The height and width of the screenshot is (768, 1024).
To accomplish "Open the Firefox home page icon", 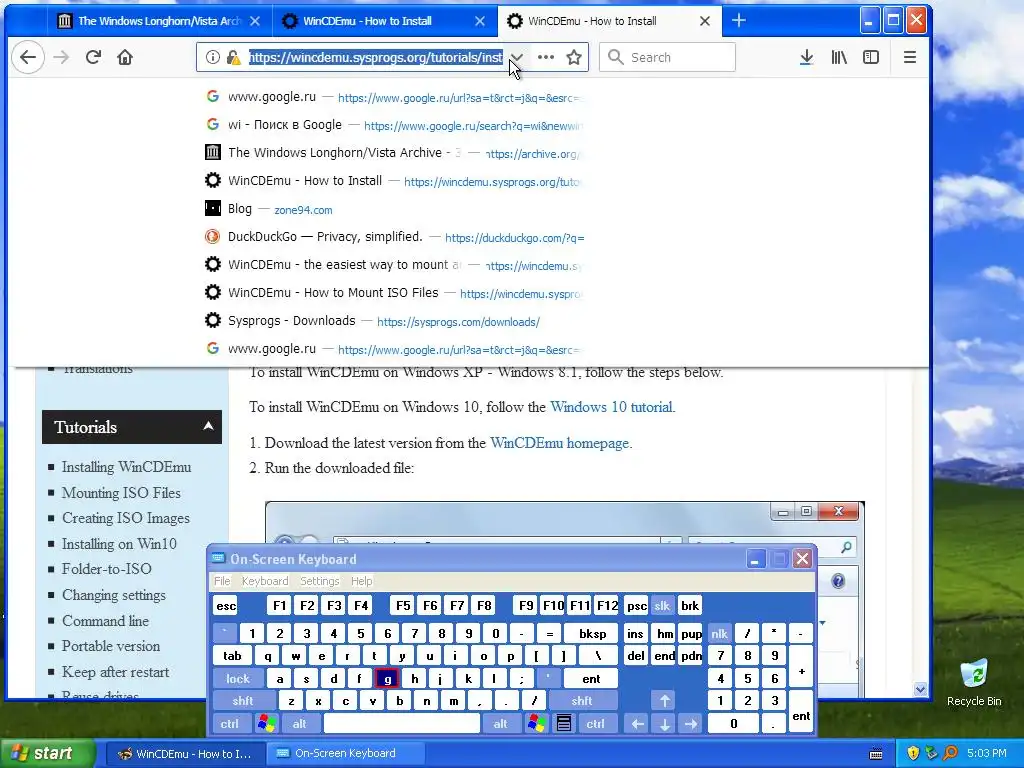I will (125, 57).
